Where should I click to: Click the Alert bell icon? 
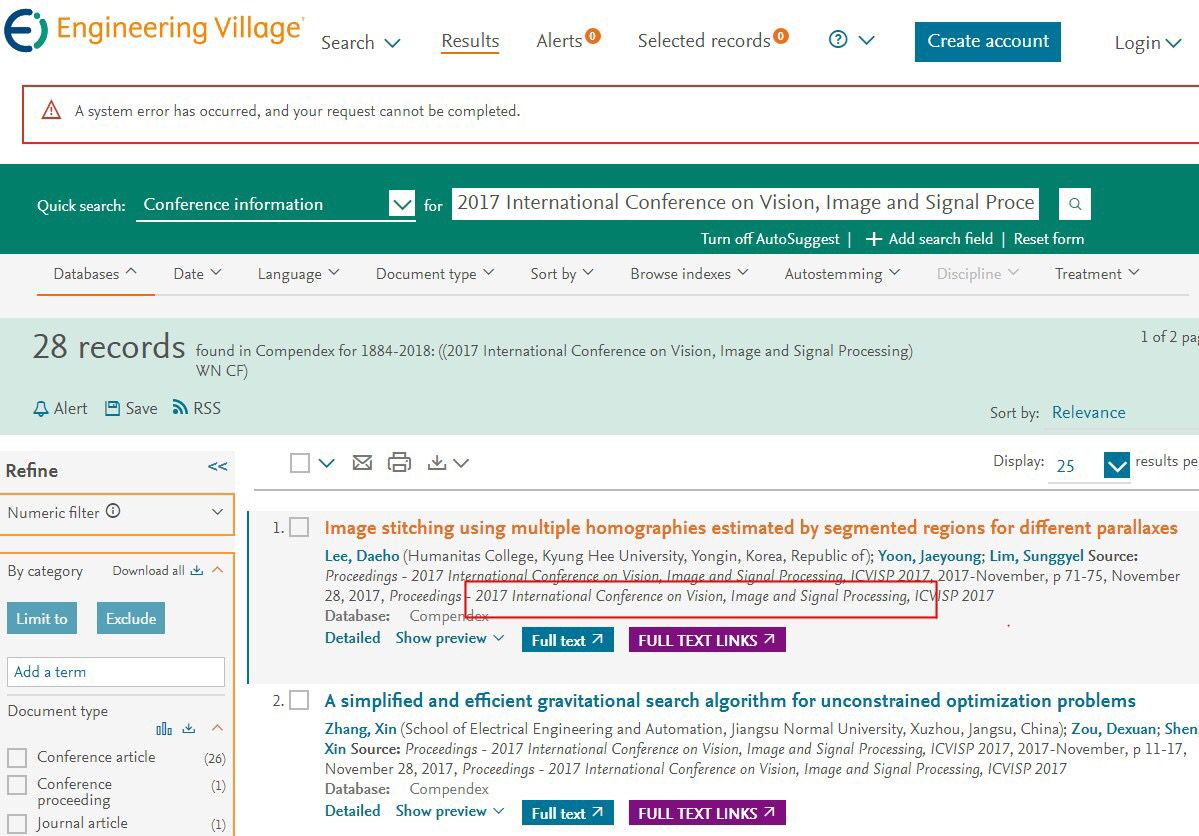click(41, 408)
